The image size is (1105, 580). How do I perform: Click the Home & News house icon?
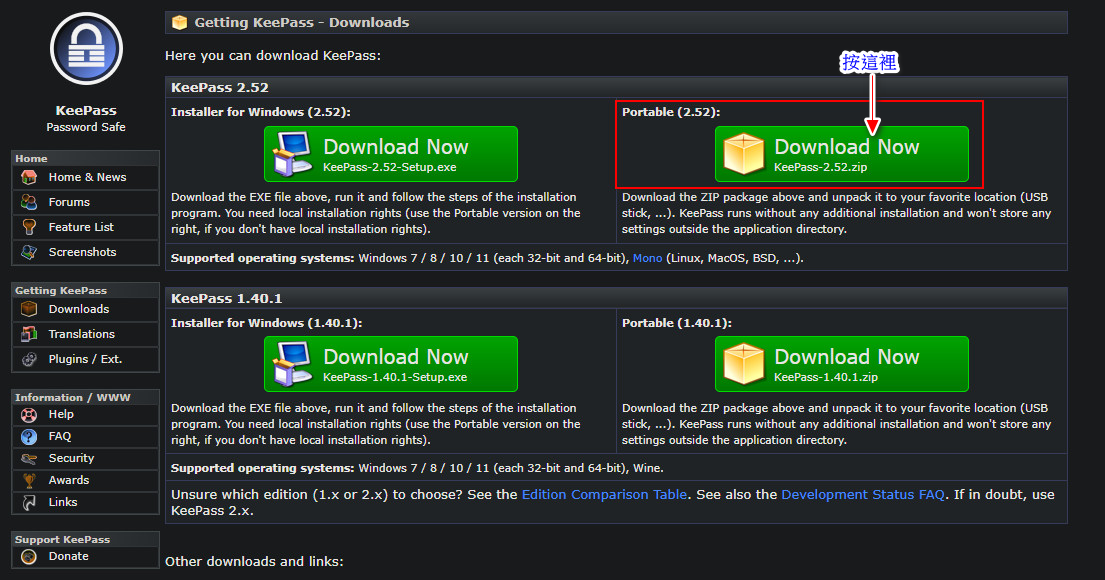(29, 177)
